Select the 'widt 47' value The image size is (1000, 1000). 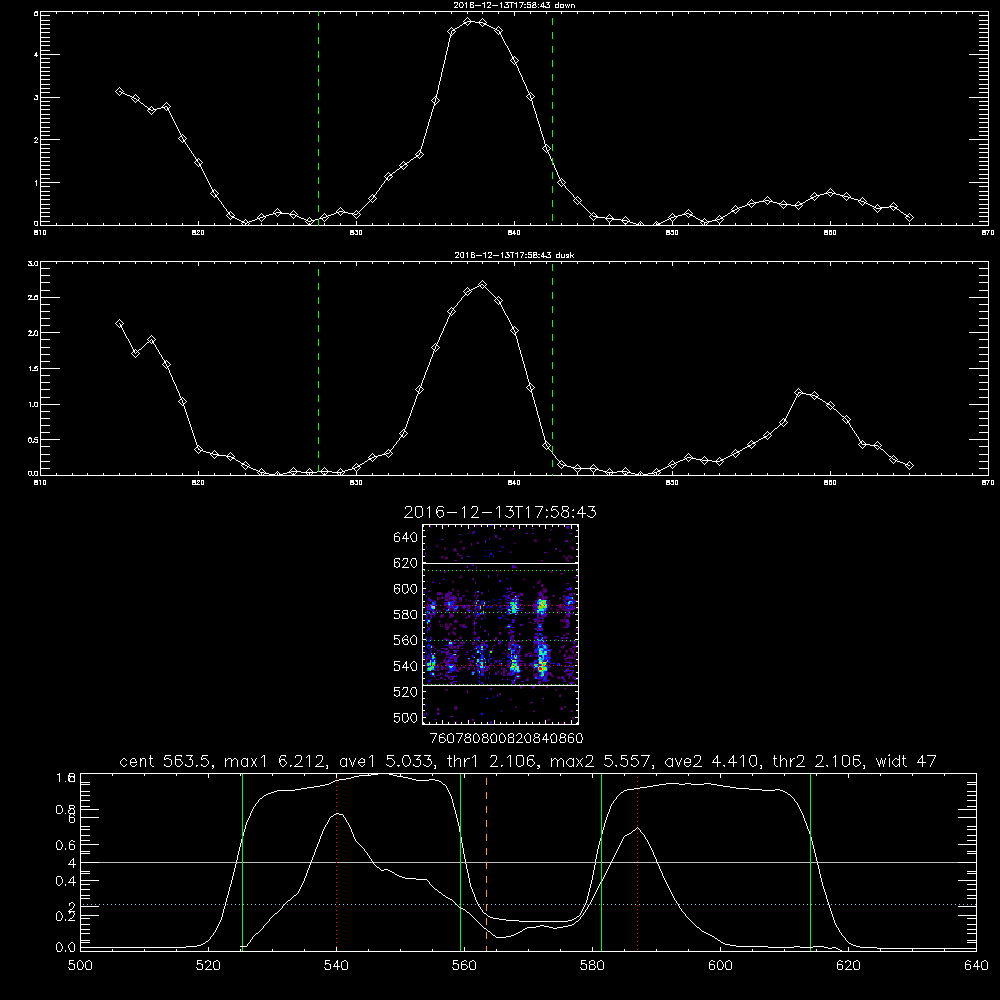906,761
